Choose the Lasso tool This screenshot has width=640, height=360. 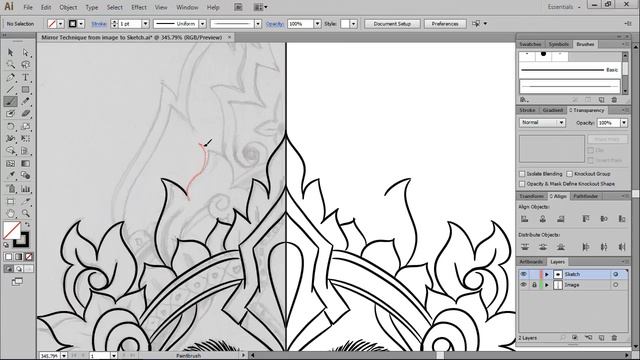[25, 64]
